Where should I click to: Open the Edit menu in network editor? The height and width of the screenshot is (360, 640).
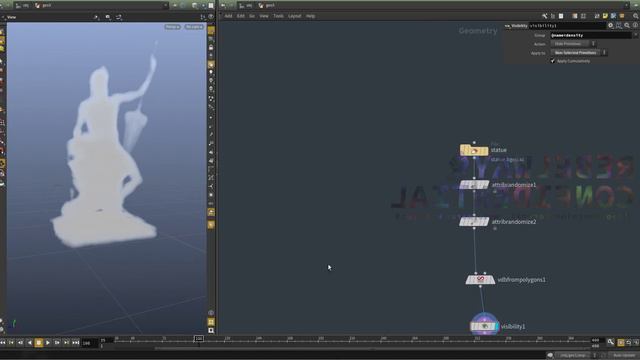[241, 16]
